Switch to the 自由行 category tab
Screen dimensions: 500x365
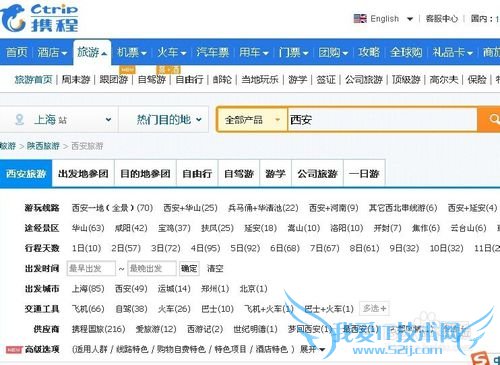[x=197, y=174]
